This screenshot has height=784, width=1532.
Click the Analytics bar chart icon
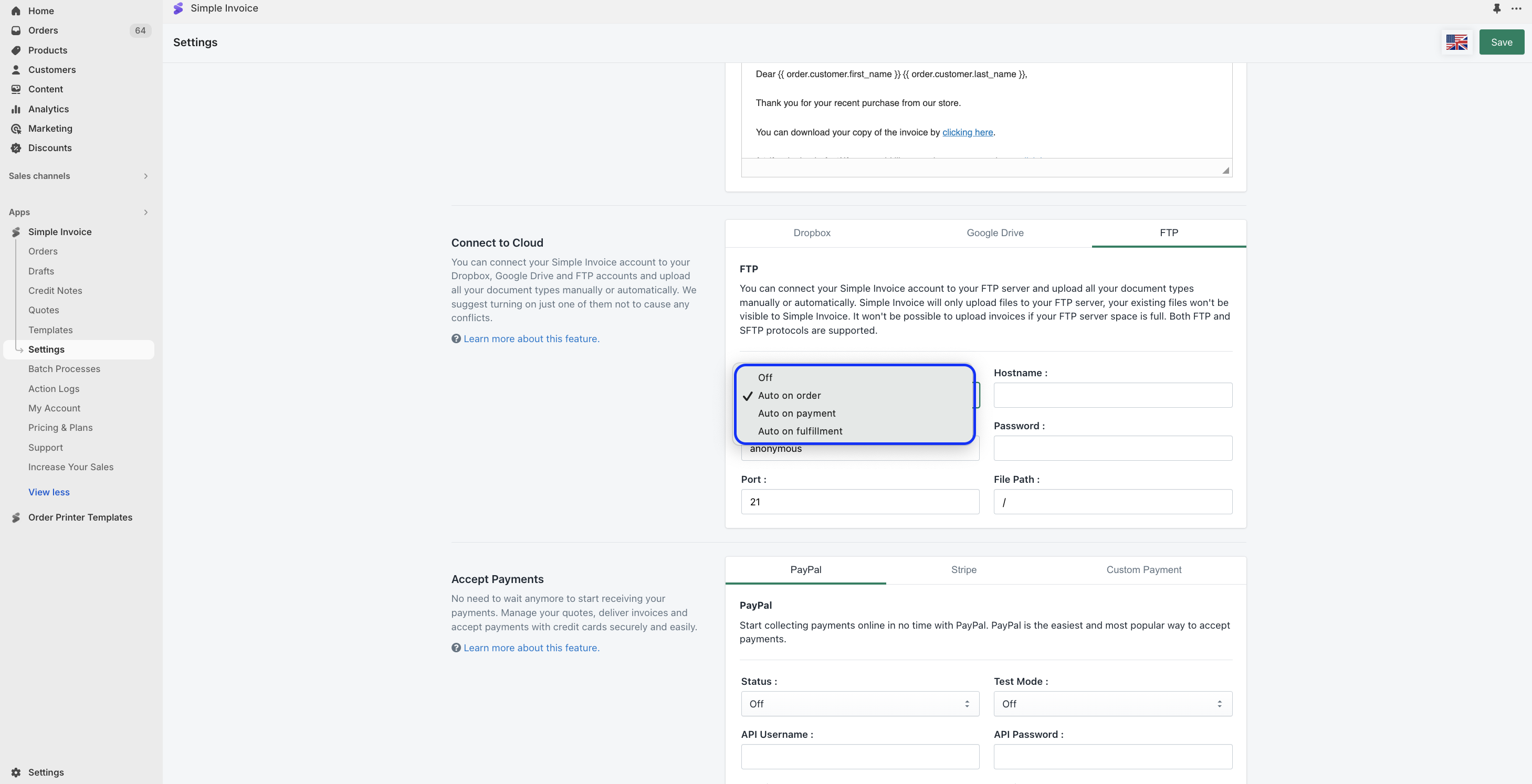16,109
